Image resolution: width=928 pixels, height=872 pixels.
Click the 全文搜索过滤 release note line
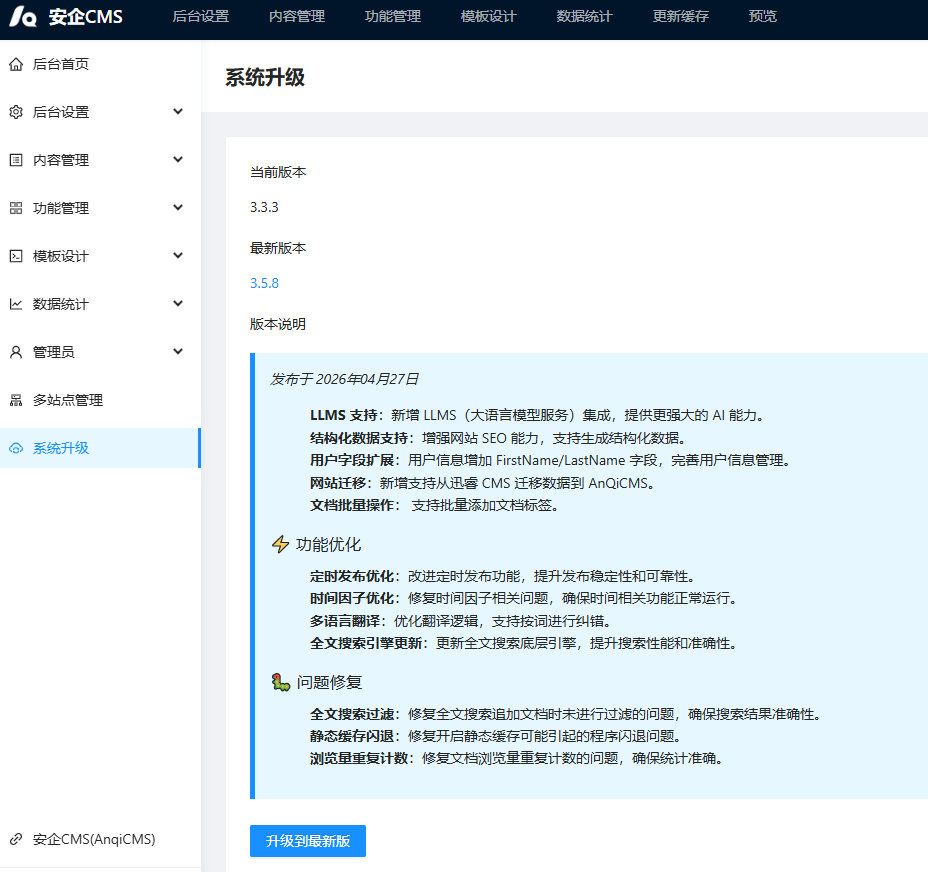coord(566,714)
